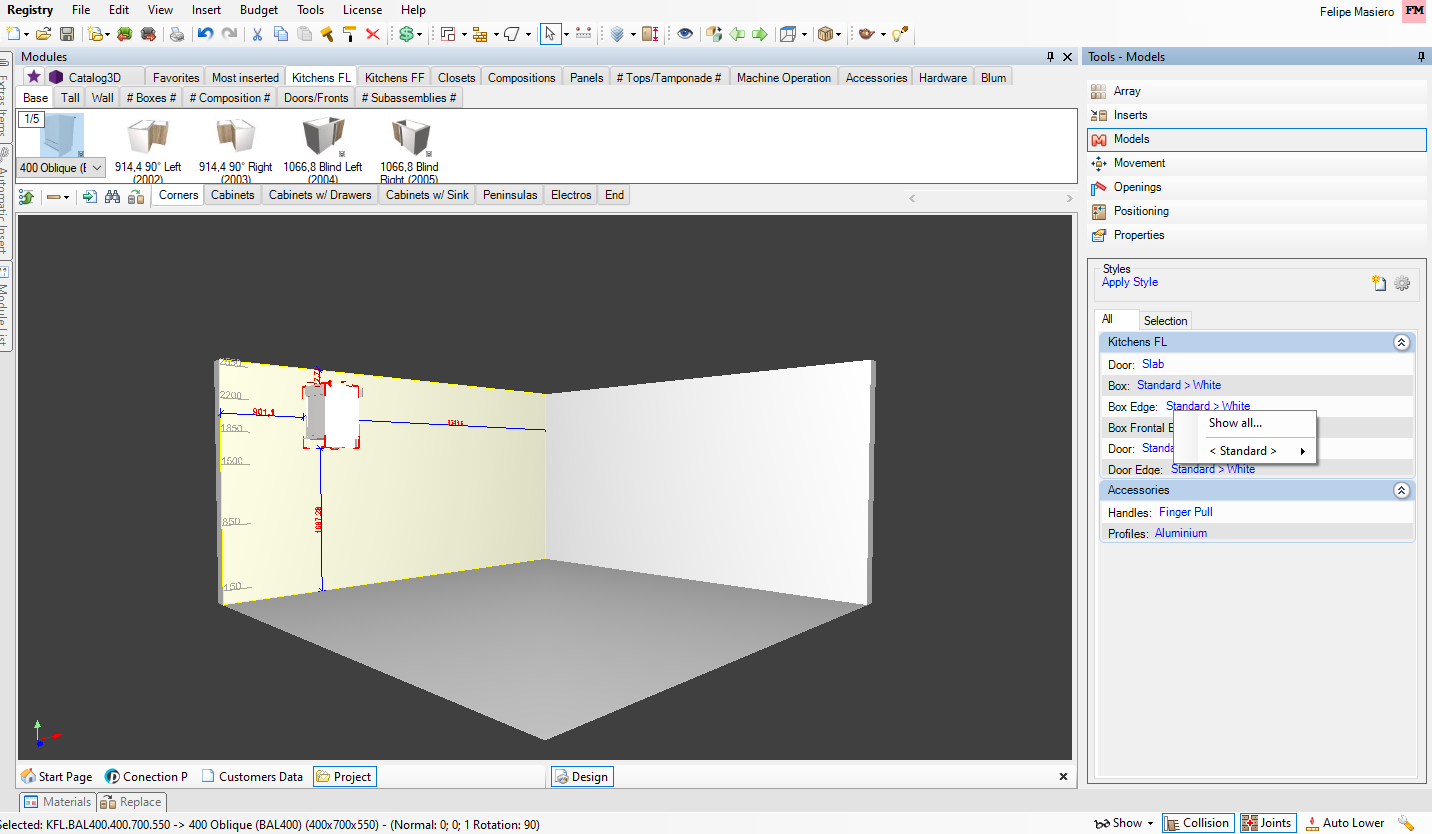Cut selection with scissors icon
This screenshot has height=834, width=1432.
click(x=257, y=34)
